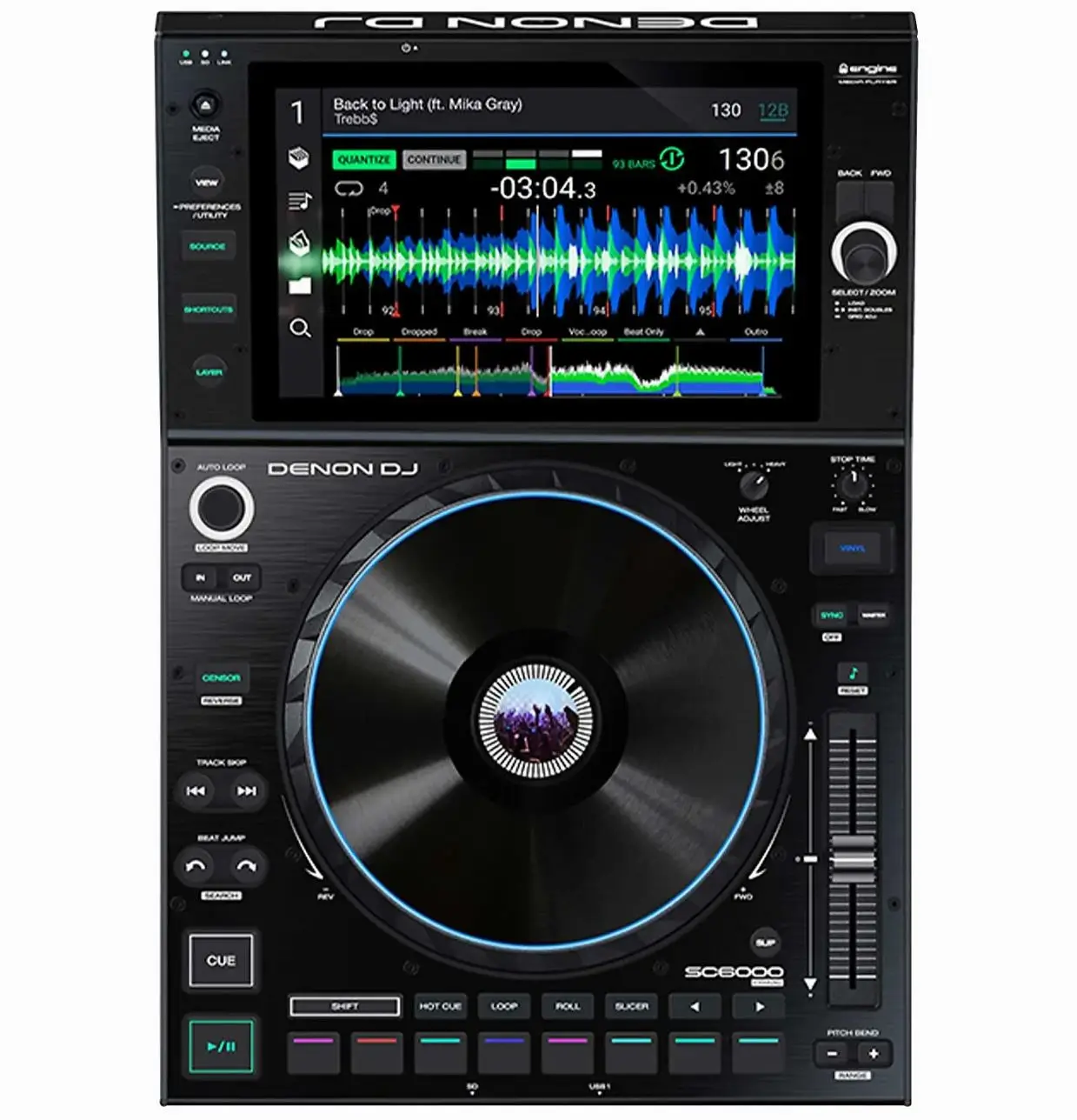1077x1120 pixels.
Task: Tap the pitch range ±8 value
Action: [x=774, y=188]
